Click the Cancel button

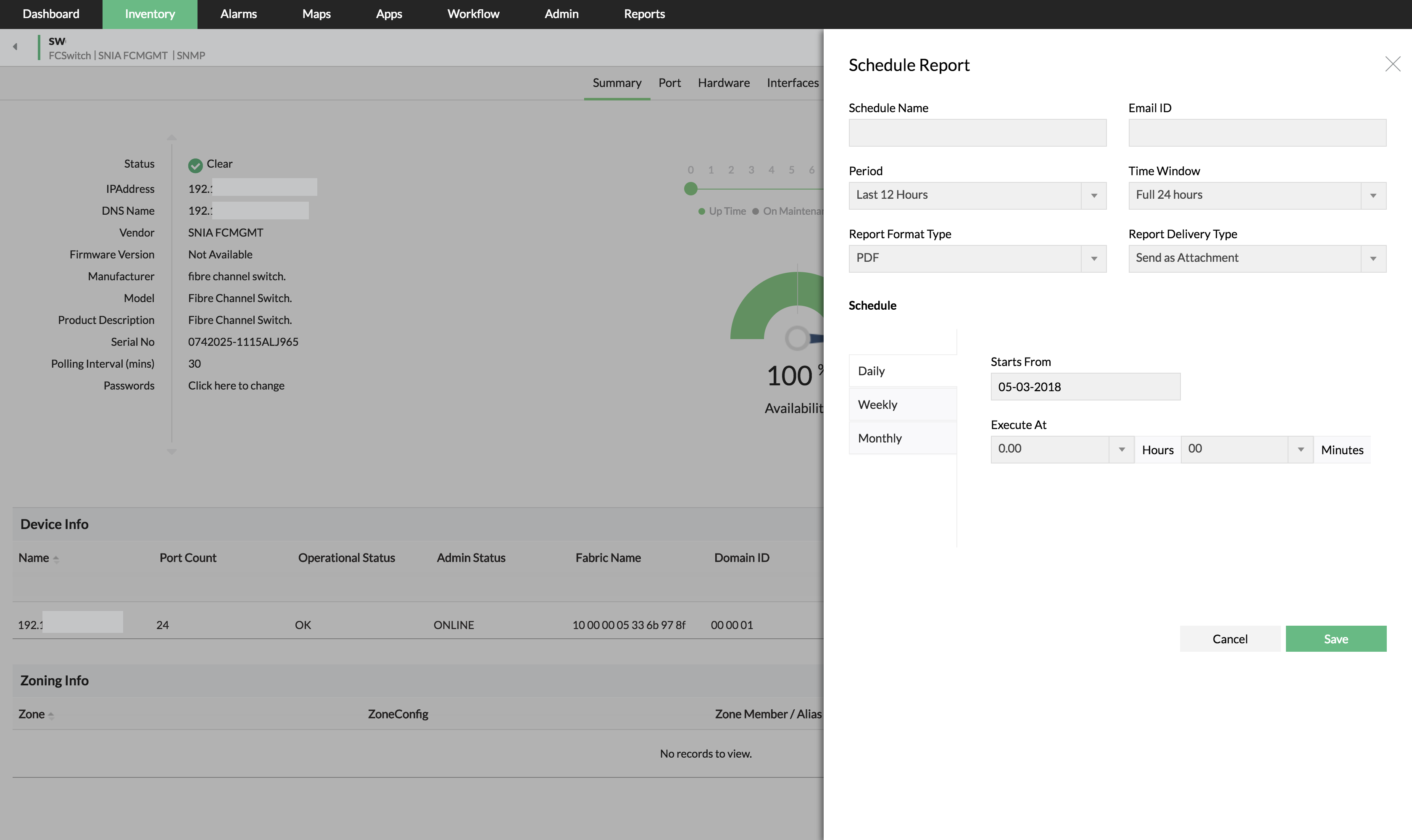1229,638
